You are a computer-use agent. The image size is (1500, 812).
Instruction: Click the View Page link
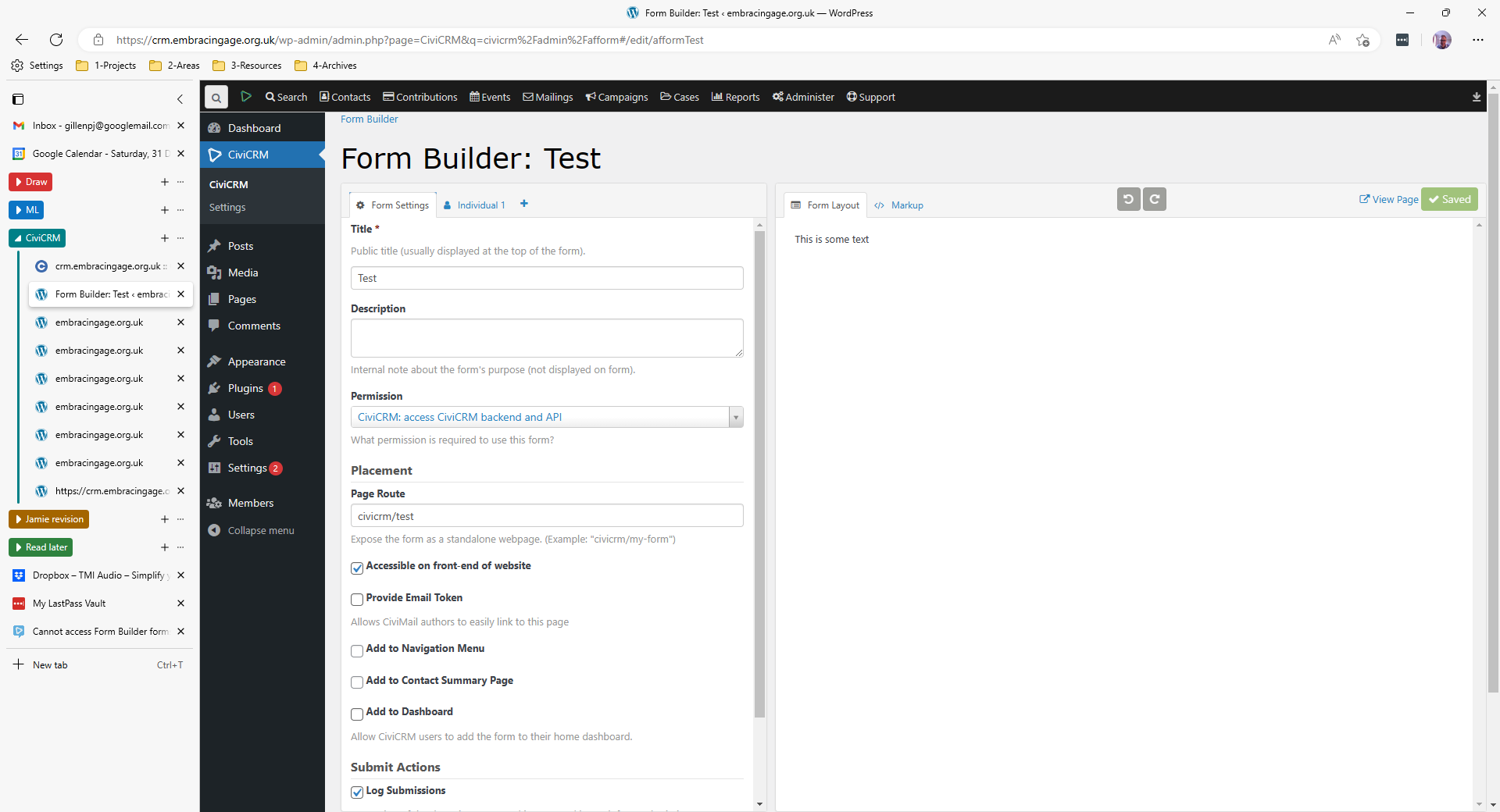pos(1389,199)
